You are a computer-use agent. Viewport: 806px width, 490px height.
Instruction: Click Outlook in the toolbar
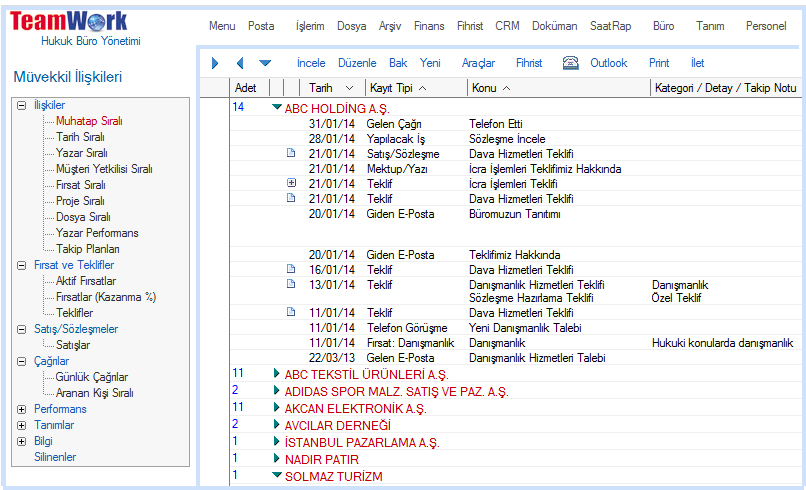click(x=609, y=63)
